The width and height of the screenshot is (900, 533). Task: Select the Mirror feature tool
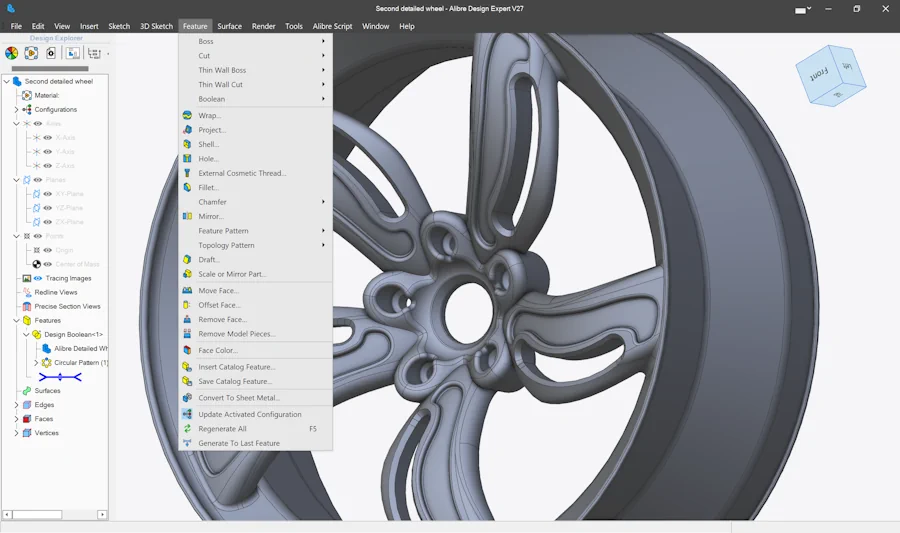[x=255, y=216]
